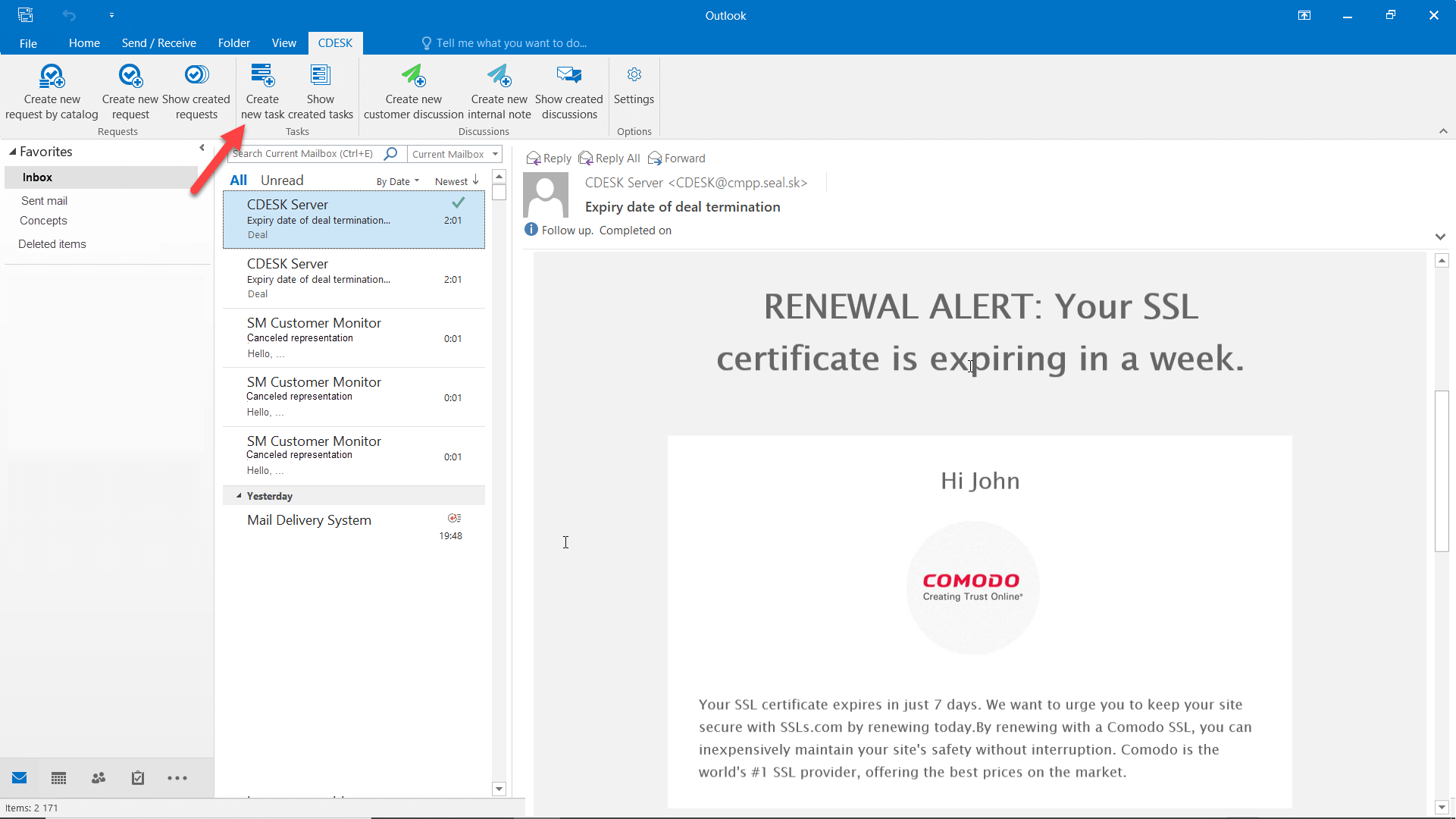Click Create new request by catalog icon

52,76
